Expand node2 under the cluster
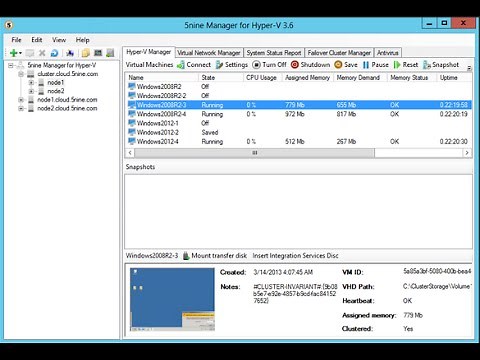 pyautogui.click(x=31, y=91)
